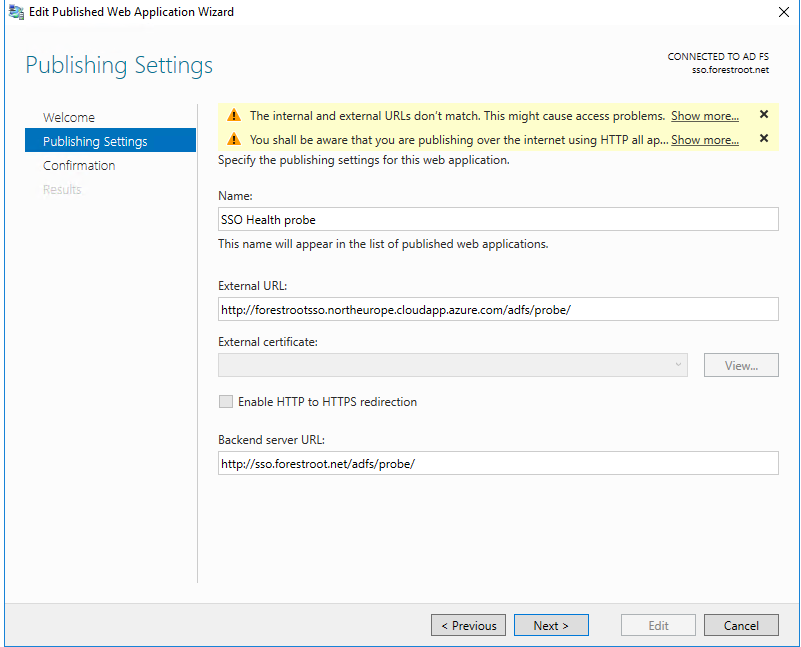
Task: Click the View certificate button
Action: pos(741,365)
